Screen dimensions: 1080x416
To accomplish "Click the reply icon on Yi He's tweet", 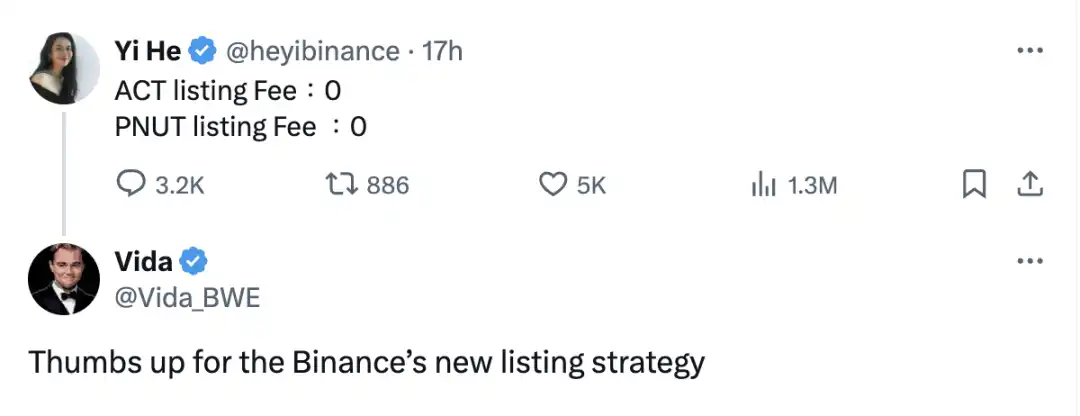I will point(133,184).
